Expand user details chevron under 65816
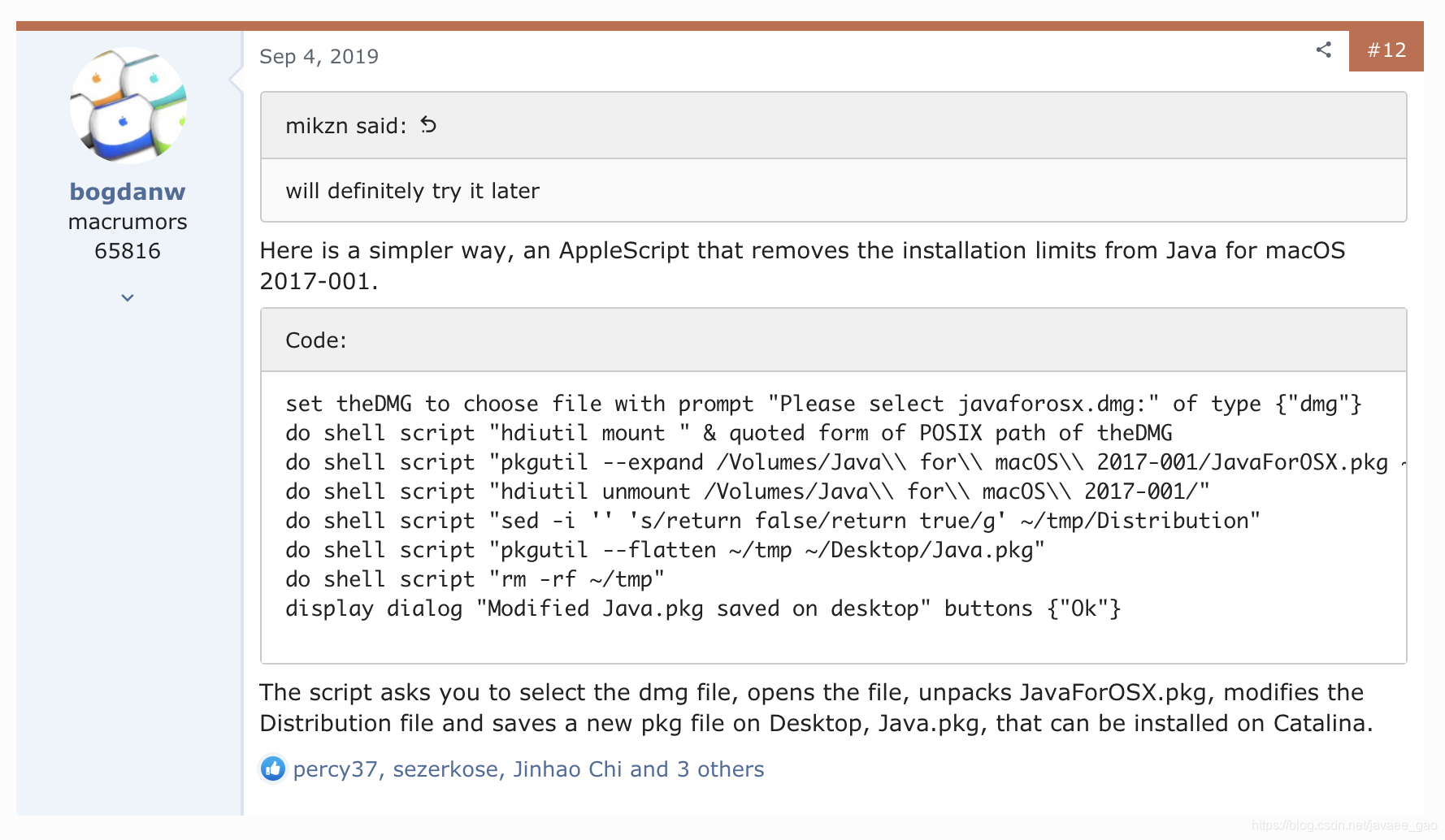 [x=128, y=297]
